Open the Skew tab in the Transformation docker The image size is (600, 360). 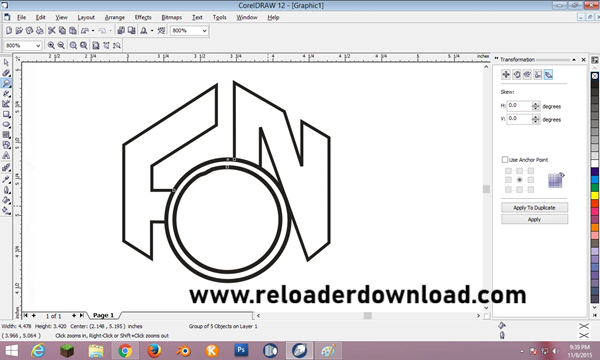coord(548,75)
